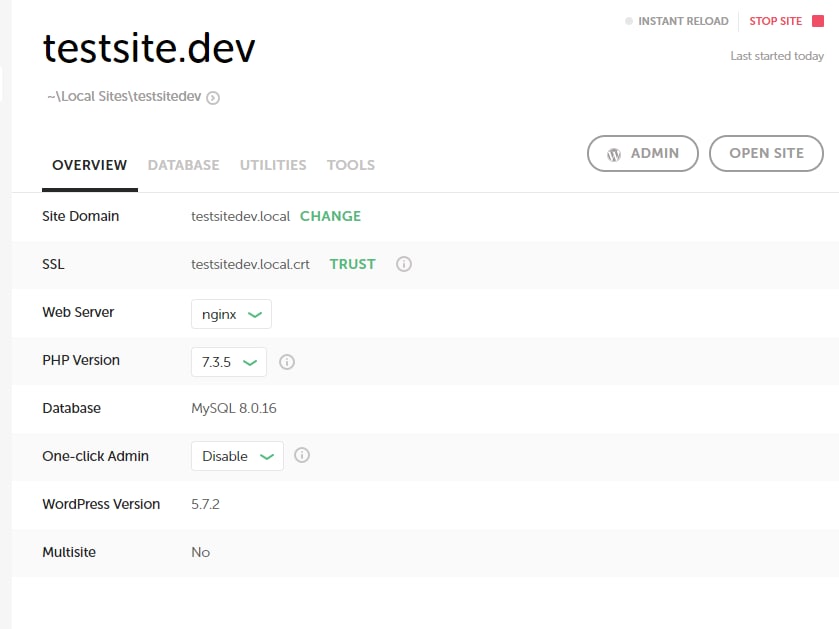The height and width of the screenshot is (629, 839).
Task: Click the MySQL 8.0.16 database value
Action: point(234,408)
